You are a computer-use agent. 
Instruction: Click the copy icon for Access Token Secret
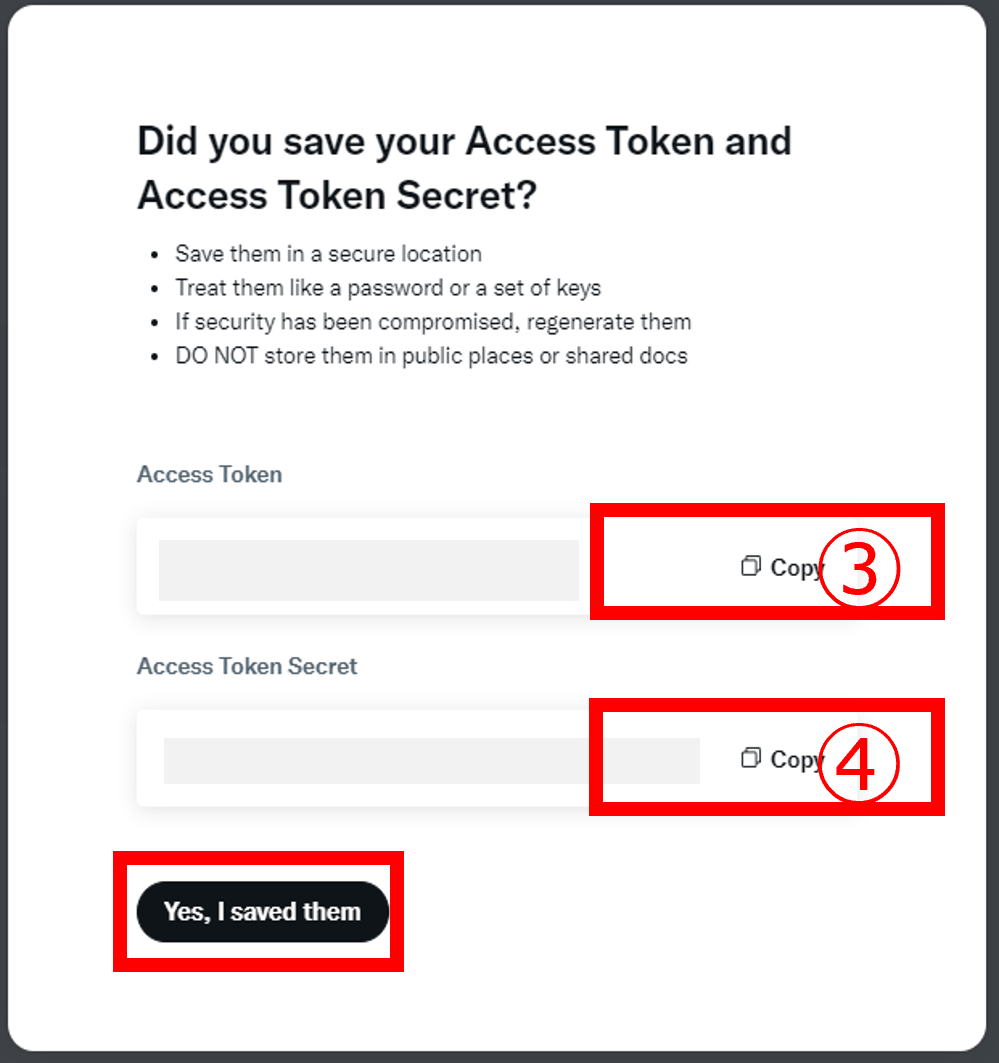point(750,758)
